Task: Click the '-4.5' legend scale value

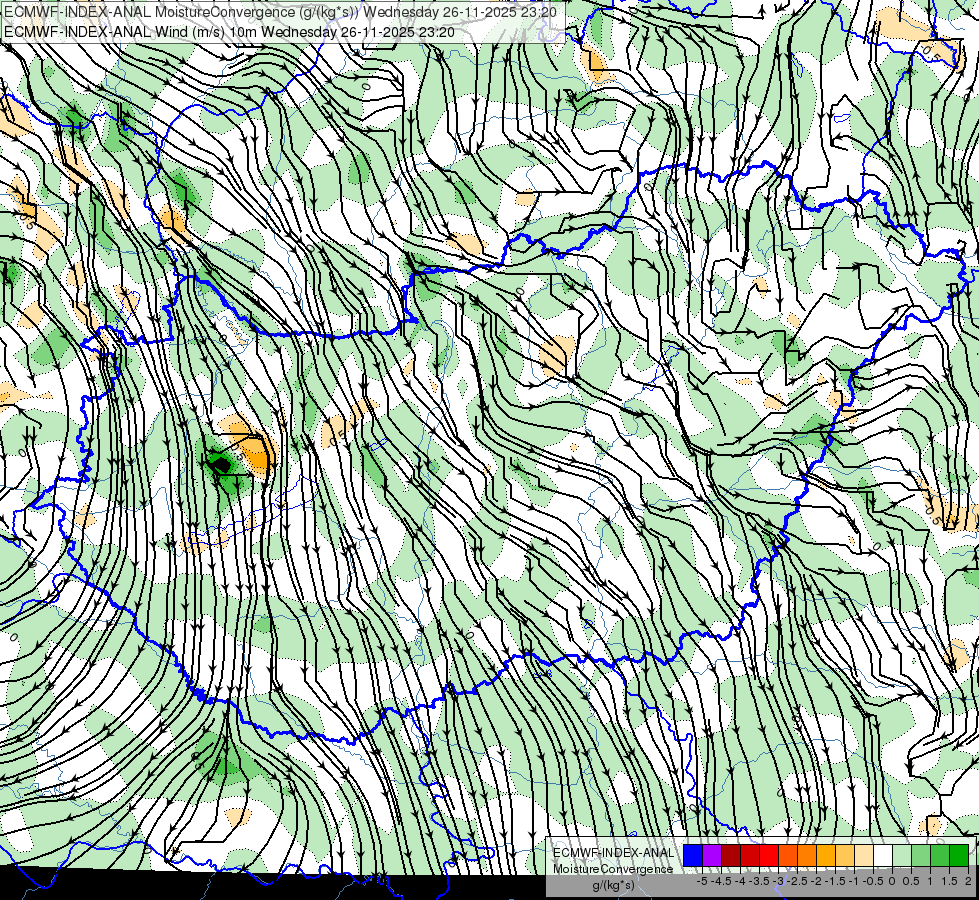Action: (x=721, y=881)
